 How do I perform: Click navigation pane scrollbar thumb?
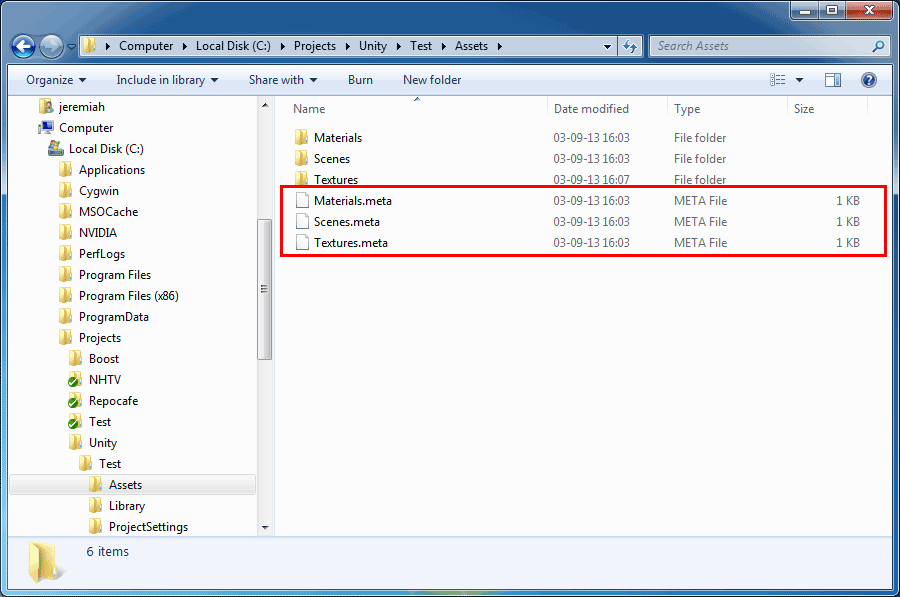tap(265, 289)
